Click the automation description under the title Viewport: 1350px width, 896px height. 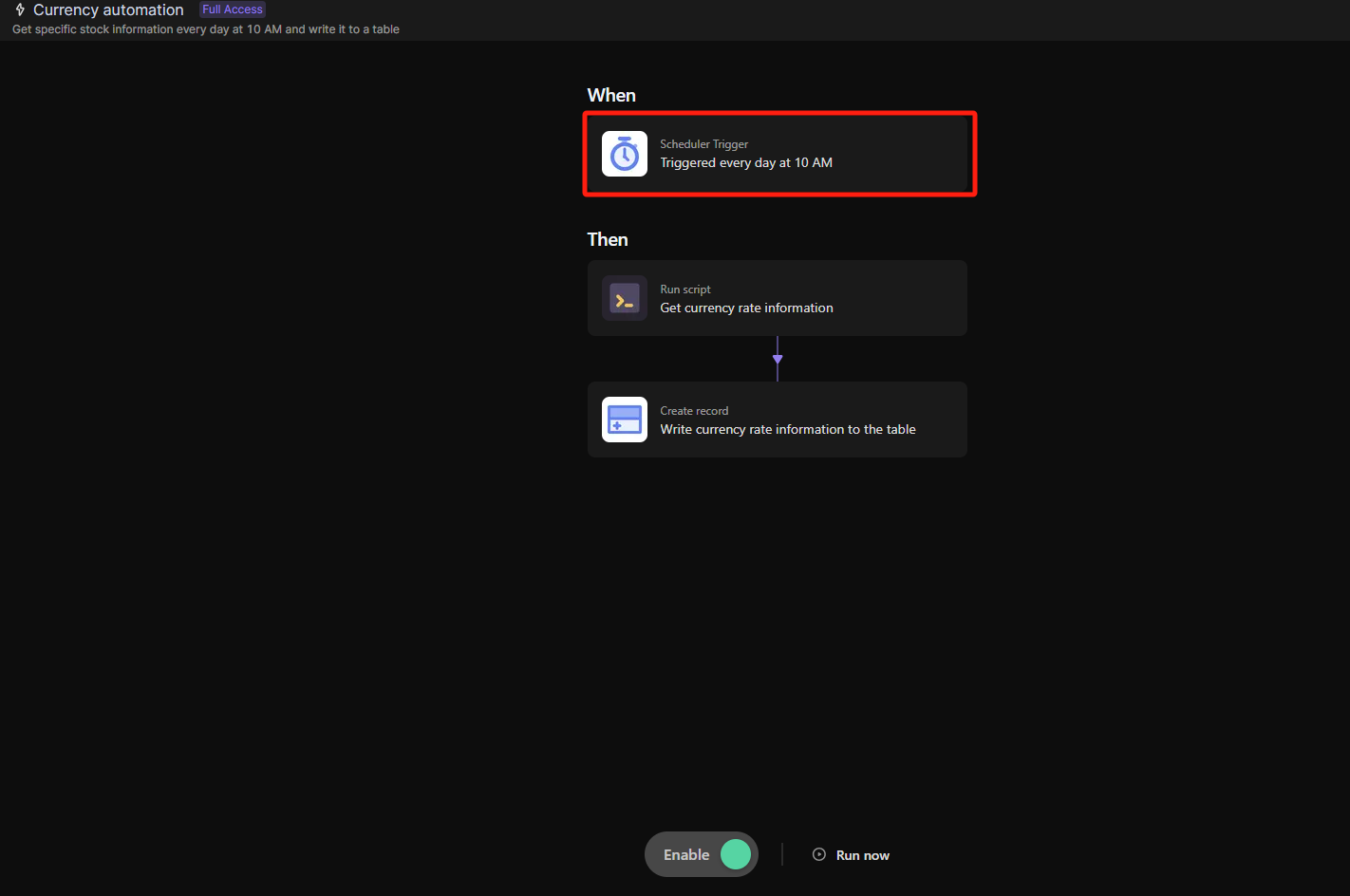tap(206, 29)
